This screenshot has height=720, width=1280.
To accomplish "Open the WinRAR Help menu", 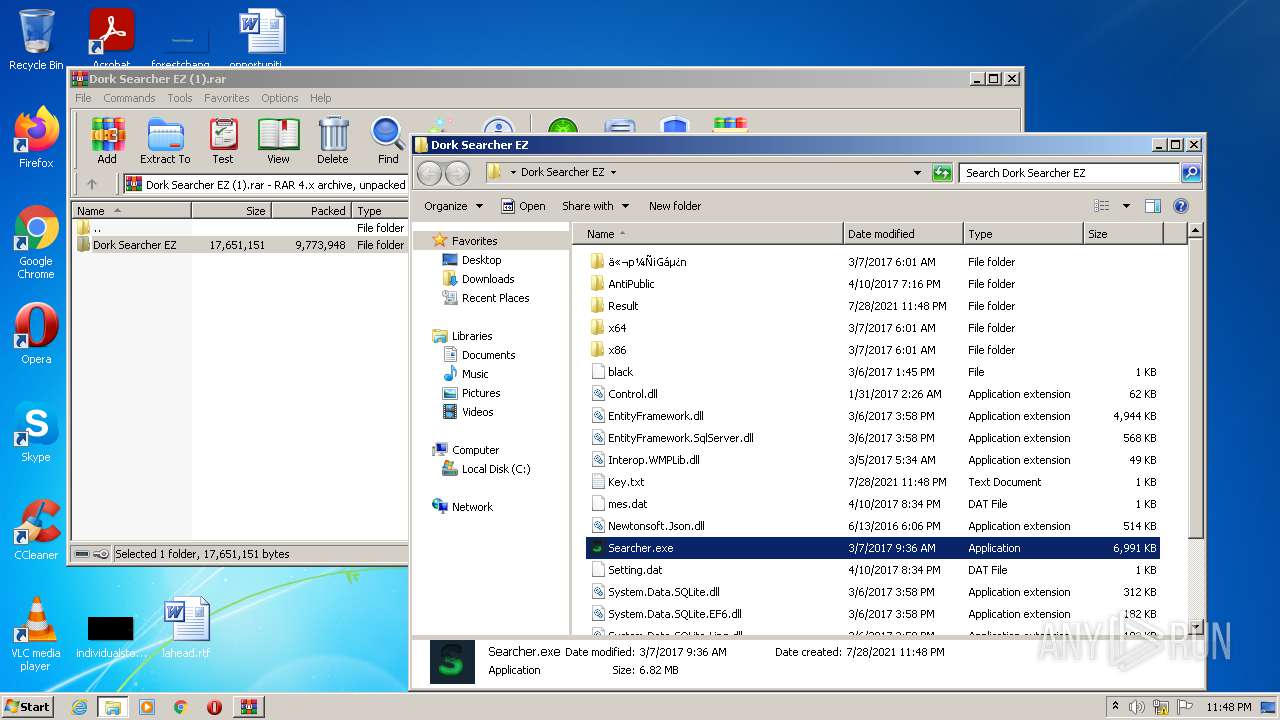I will 320,98.
